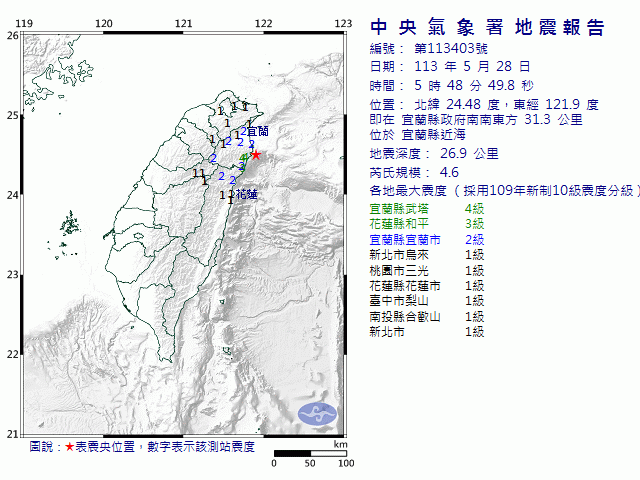Click the report number 第113403號
The image size is (640, 480).
tap(451, 49)
